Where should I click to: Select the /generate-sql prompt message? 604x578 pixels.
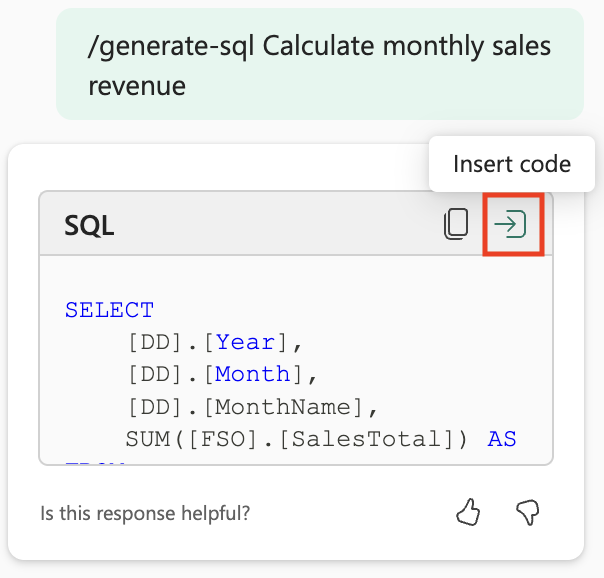tap(320, 64)
